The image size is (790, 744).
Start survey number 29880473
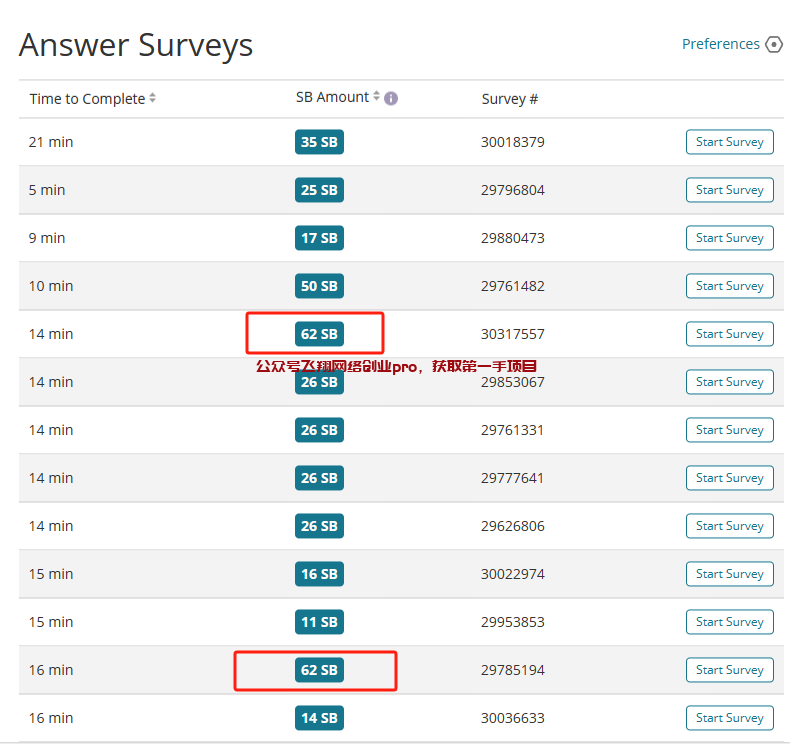pos(729,238)
